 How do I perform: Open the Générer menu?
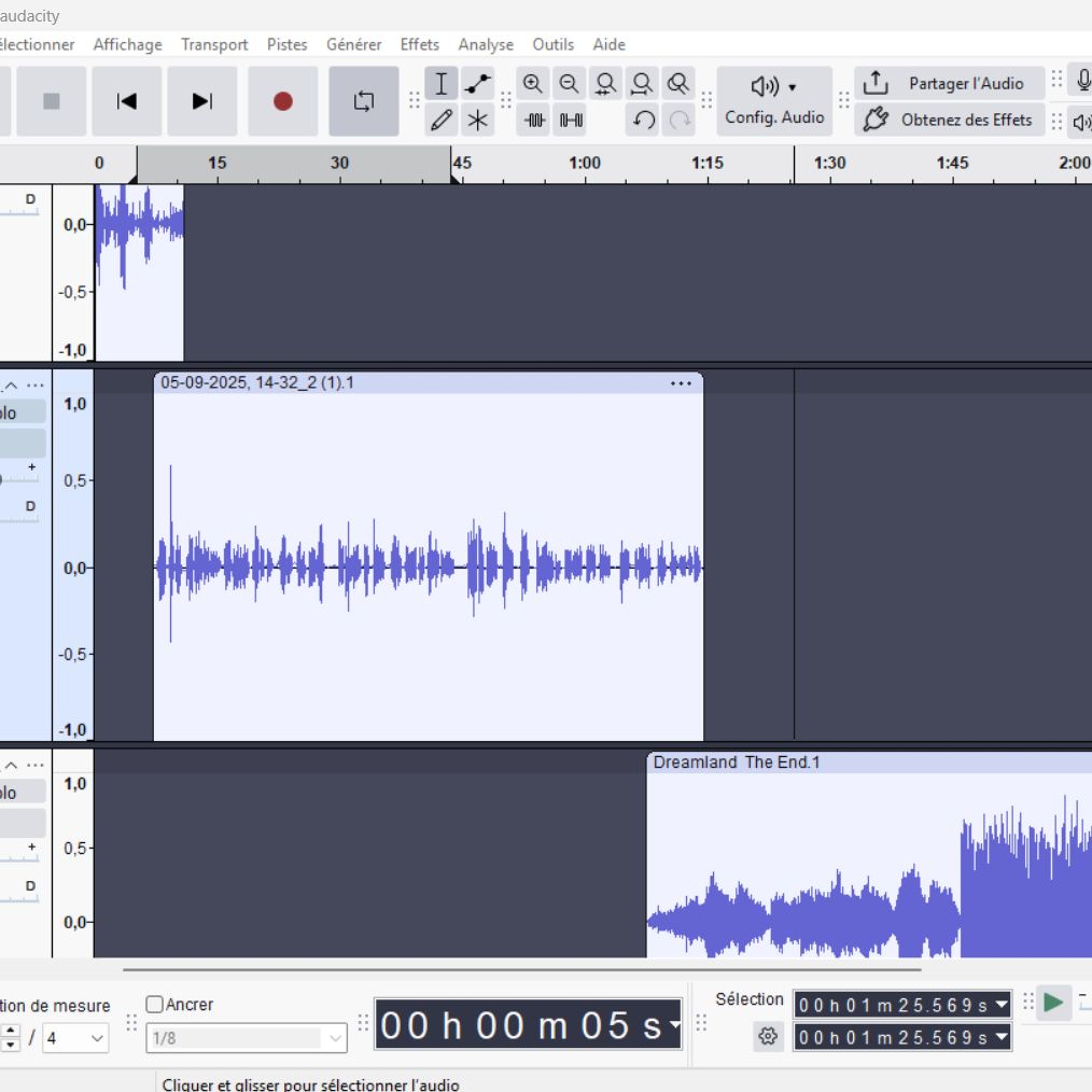[x=354, y=45]
